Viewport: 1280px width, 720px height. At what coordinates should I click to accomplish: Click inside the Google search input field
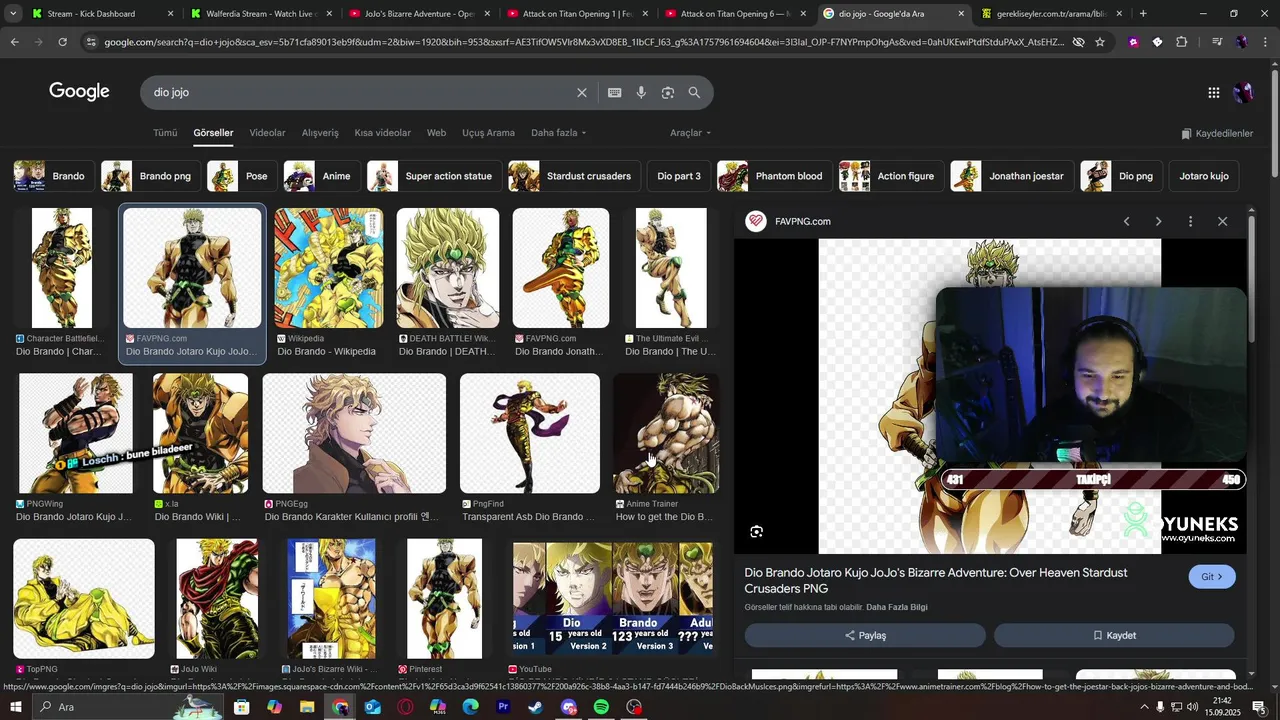[x=360, y=92]
